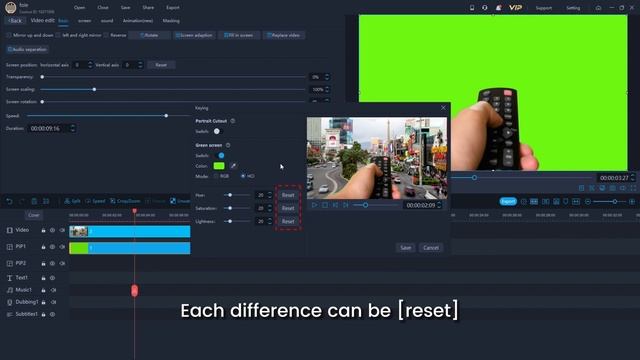Stop the Keying preview playback

point(325,205)
